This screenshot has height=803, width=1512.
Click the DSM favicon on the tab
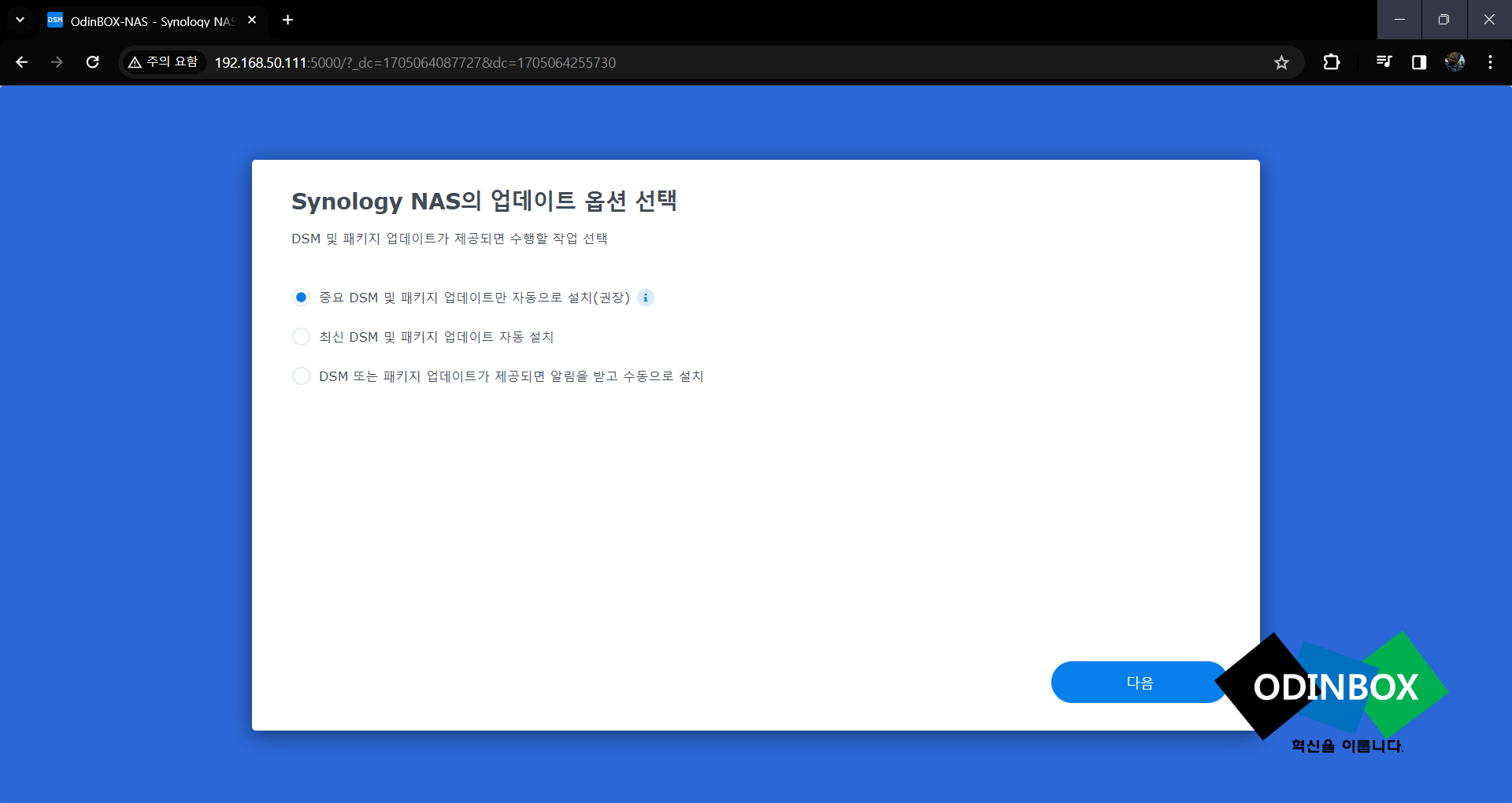point(55,20)
